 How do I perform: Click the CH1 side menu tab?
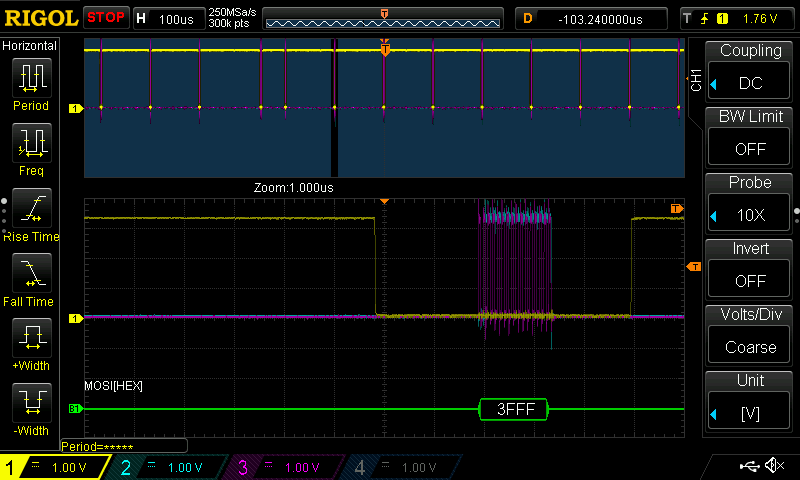click(x=696, y=80)
